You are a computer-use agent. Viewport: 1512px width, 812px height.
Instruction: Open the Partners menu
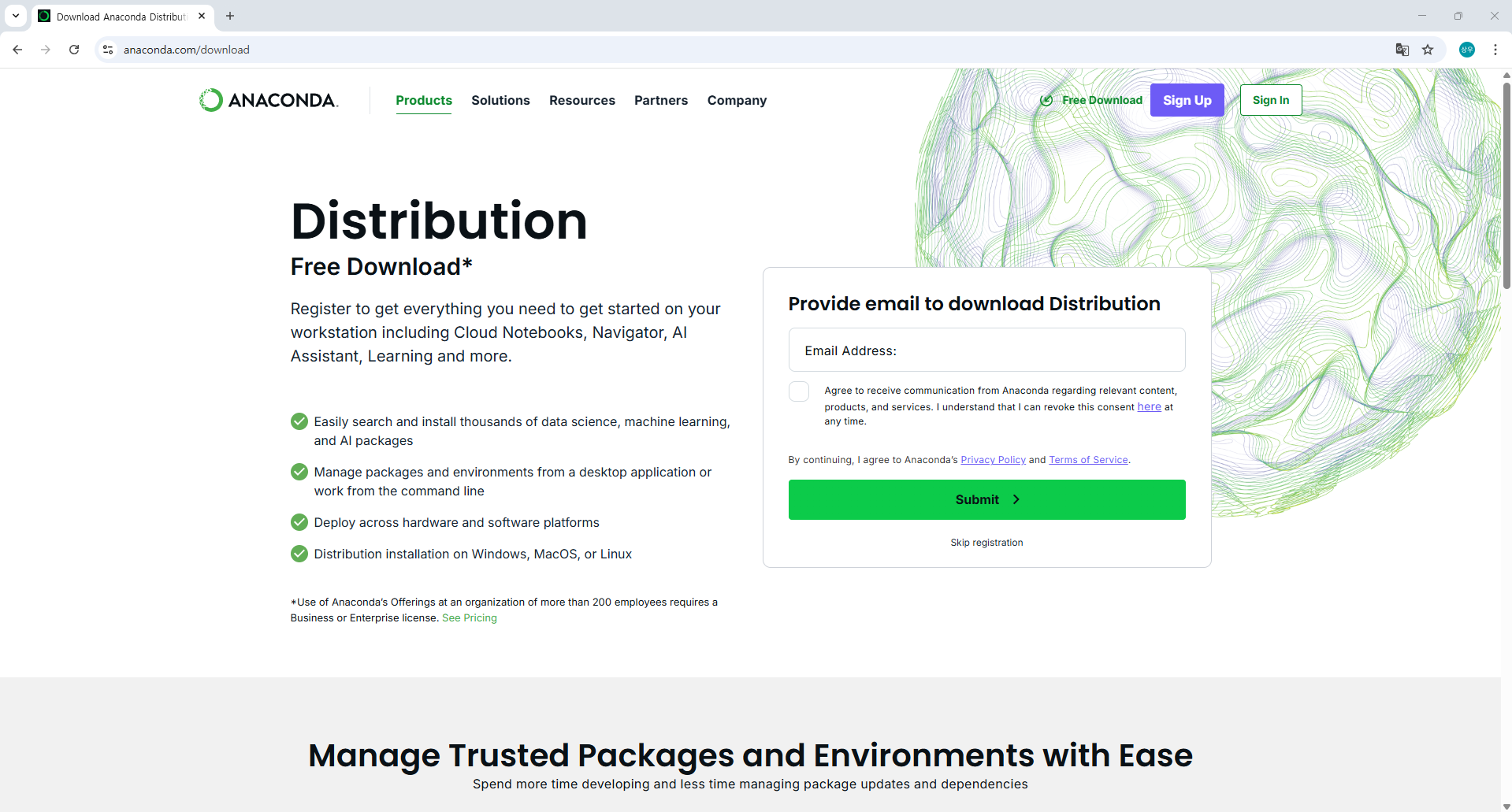pyautogui.click(x=661, y=101)
